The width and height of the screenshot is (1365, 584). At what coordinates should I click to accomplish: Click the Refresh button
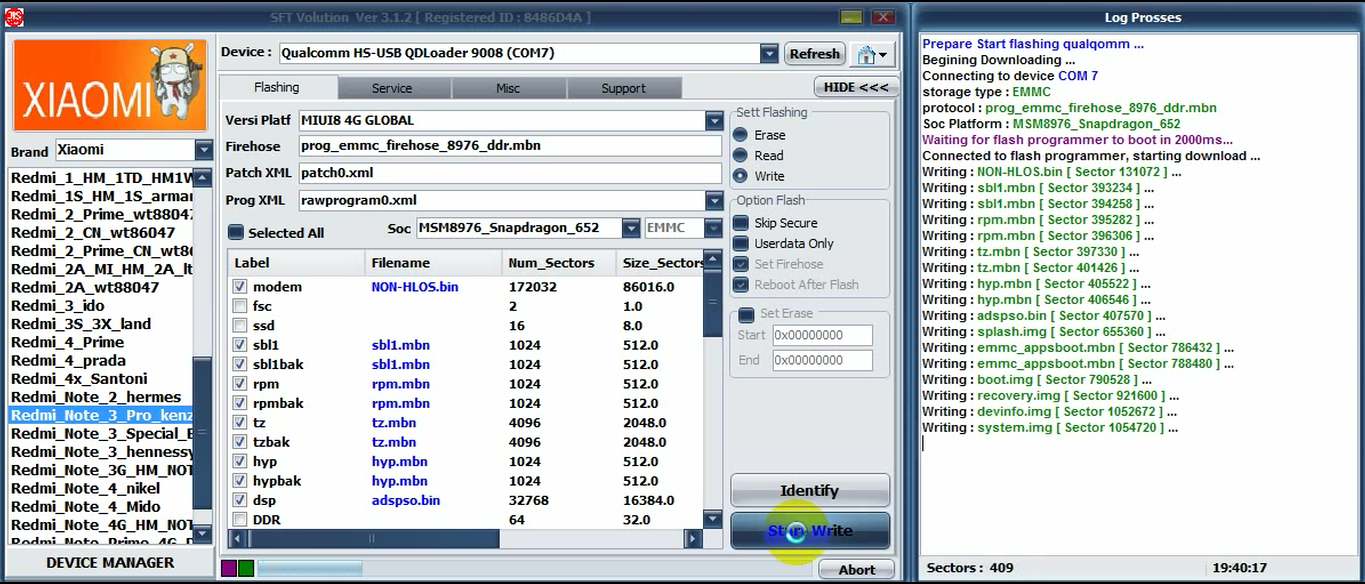click(814, 54)
